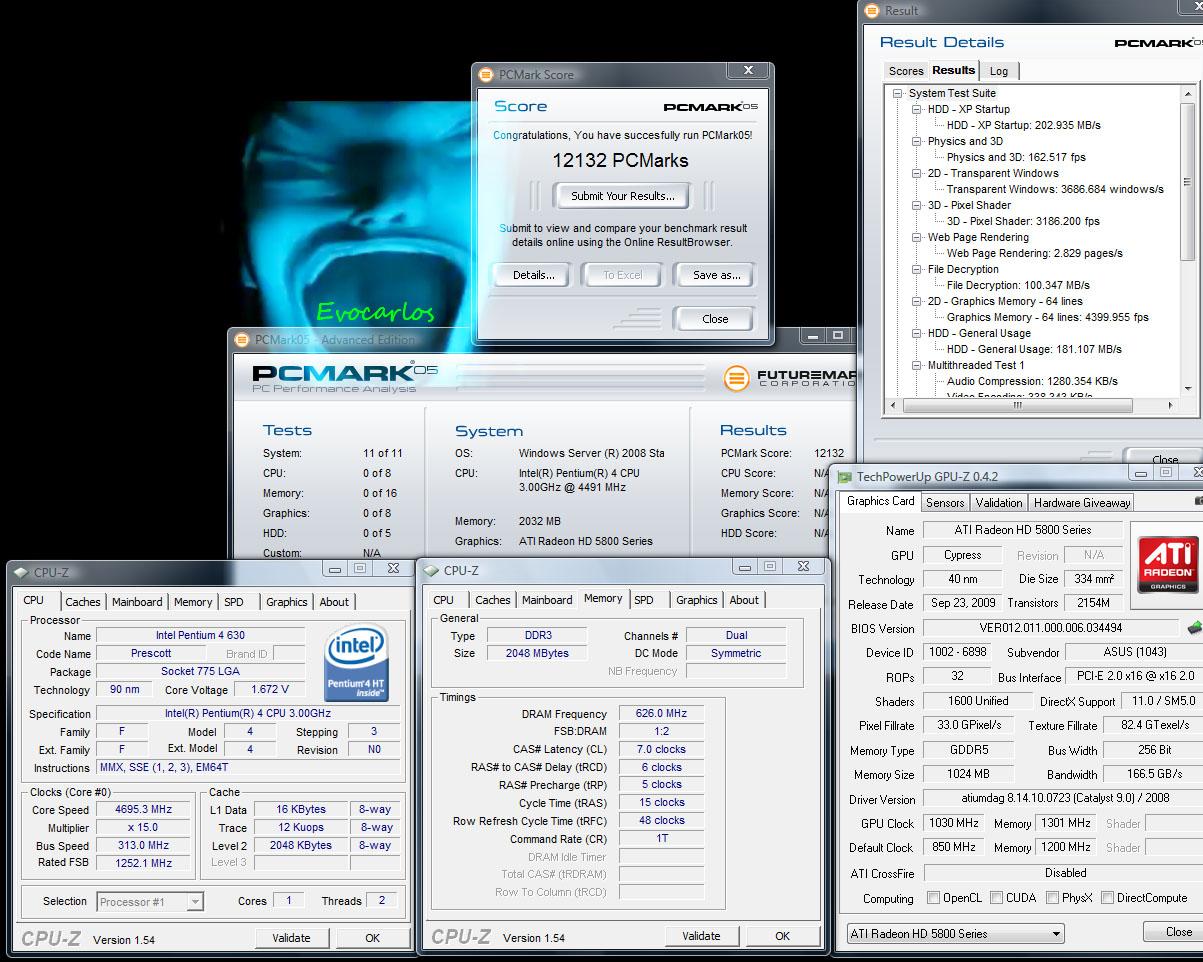Image resolution: width=1203 pixels, height=962 pixels.
Task: Open the Processor #1 selection dropdown
Action: [150, 902]
